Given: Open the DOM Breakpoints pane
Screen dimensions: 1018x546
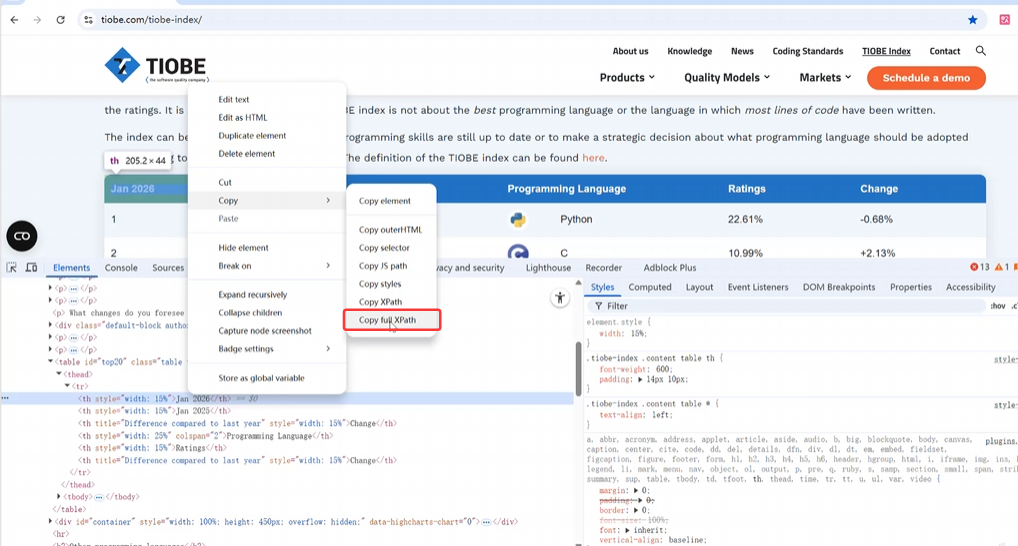Looking at the screenshot, I should [839, 287].
